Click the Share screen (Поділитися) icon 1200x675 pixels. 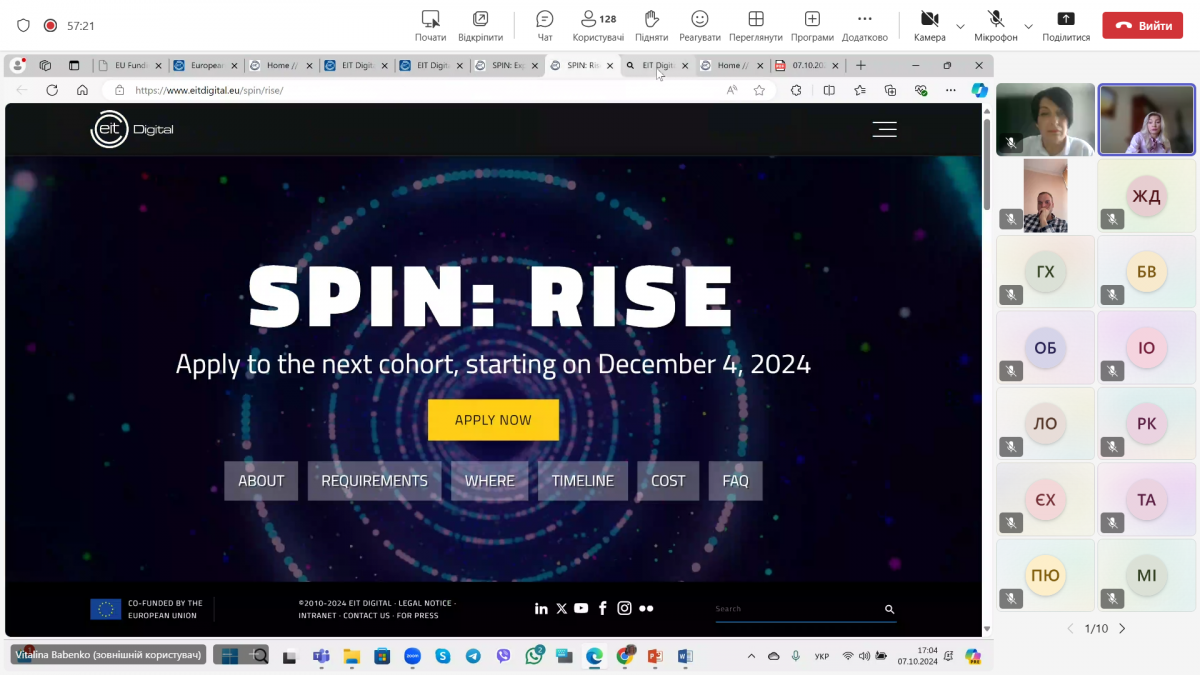[1065, 19]
